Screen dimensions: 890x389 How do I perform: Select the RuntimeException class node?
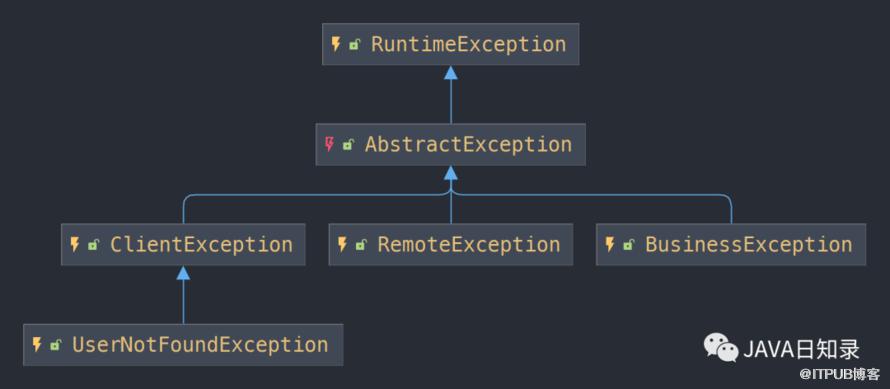(451, 44)
